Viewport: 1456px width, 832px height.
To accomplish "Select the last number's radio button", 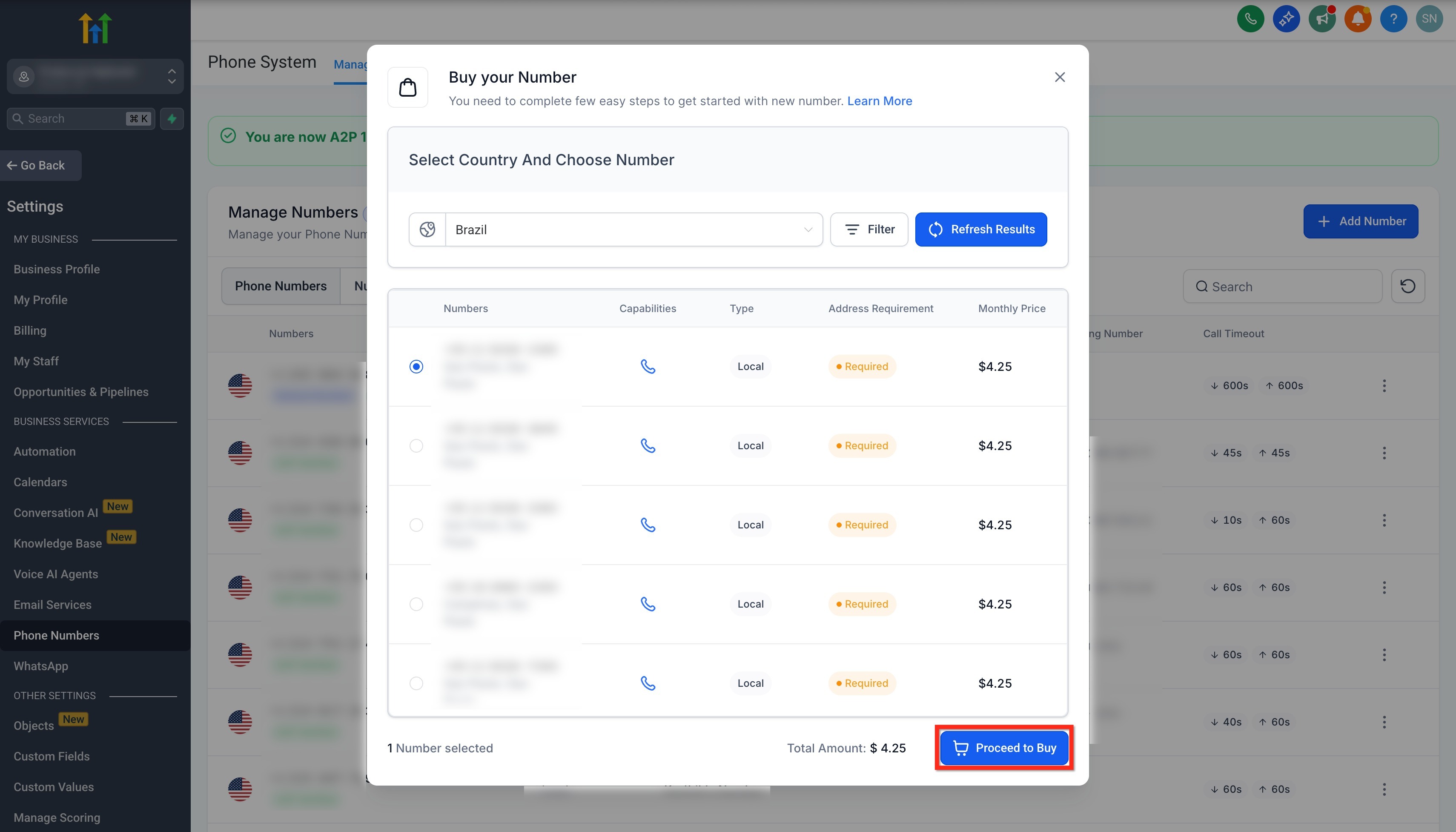I will coord(416,683).
